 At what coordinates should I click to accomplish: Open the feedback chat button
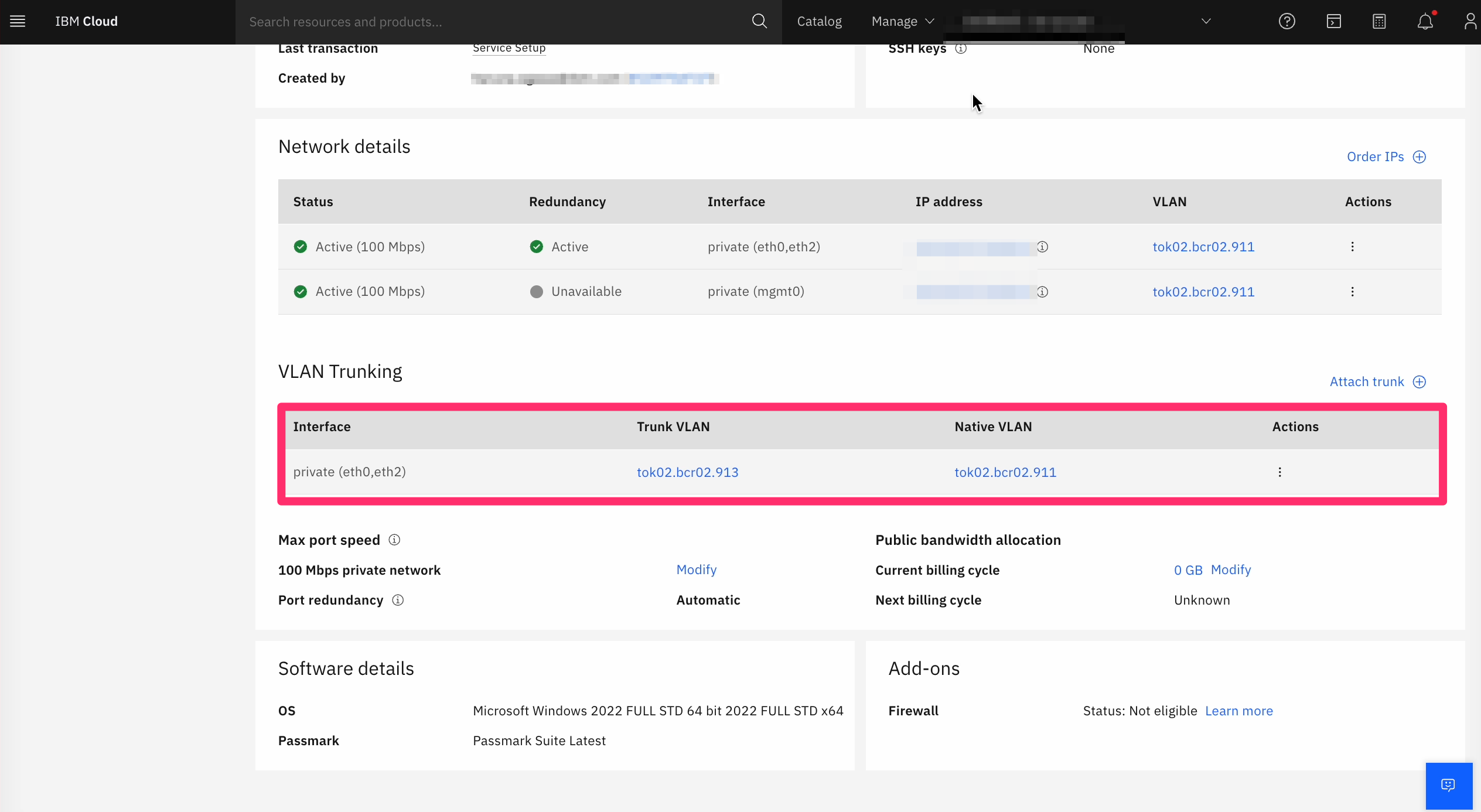[1448, 785]
